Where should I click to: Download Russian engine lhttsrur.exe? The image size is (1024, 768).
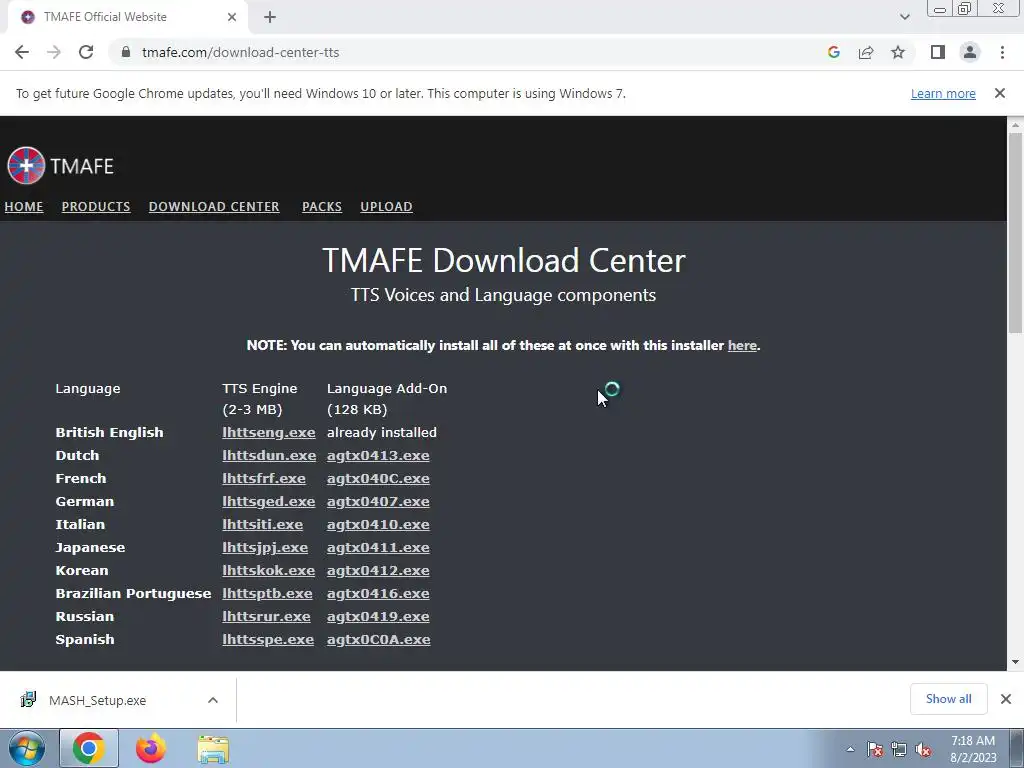266,616
